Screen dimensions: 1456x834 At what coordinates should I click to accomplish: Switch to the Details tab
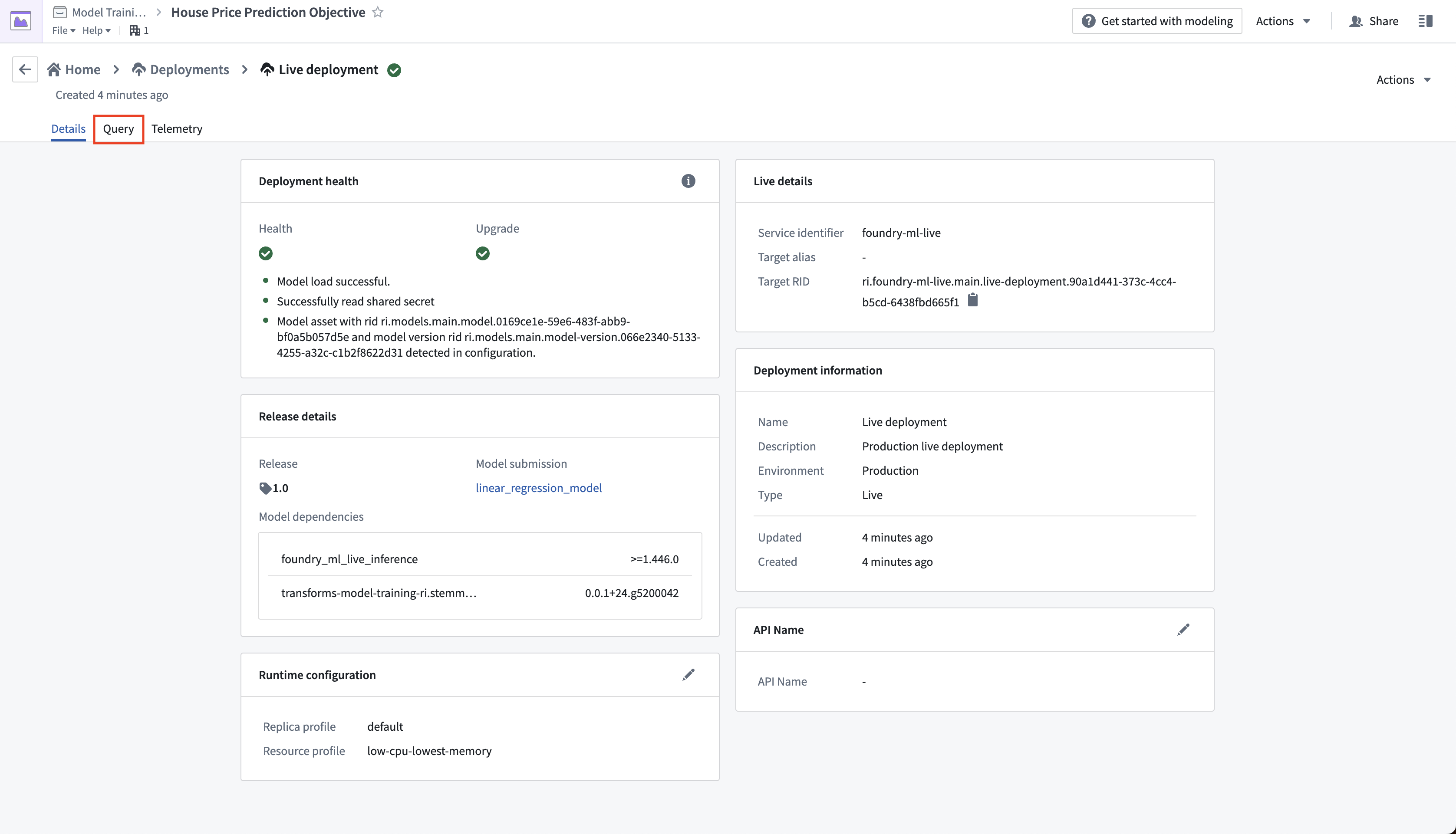[x=68, y=128]
